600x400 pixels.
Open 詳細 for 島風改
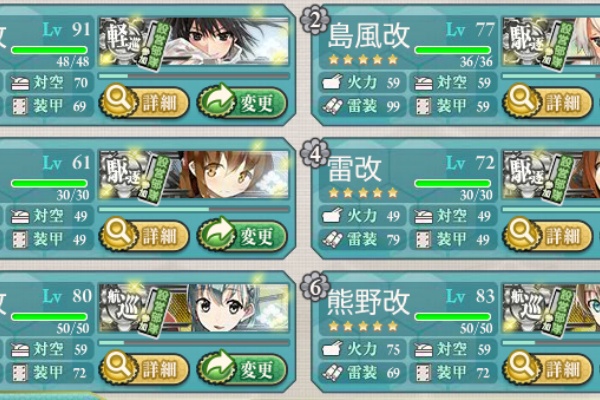point(548,102)
